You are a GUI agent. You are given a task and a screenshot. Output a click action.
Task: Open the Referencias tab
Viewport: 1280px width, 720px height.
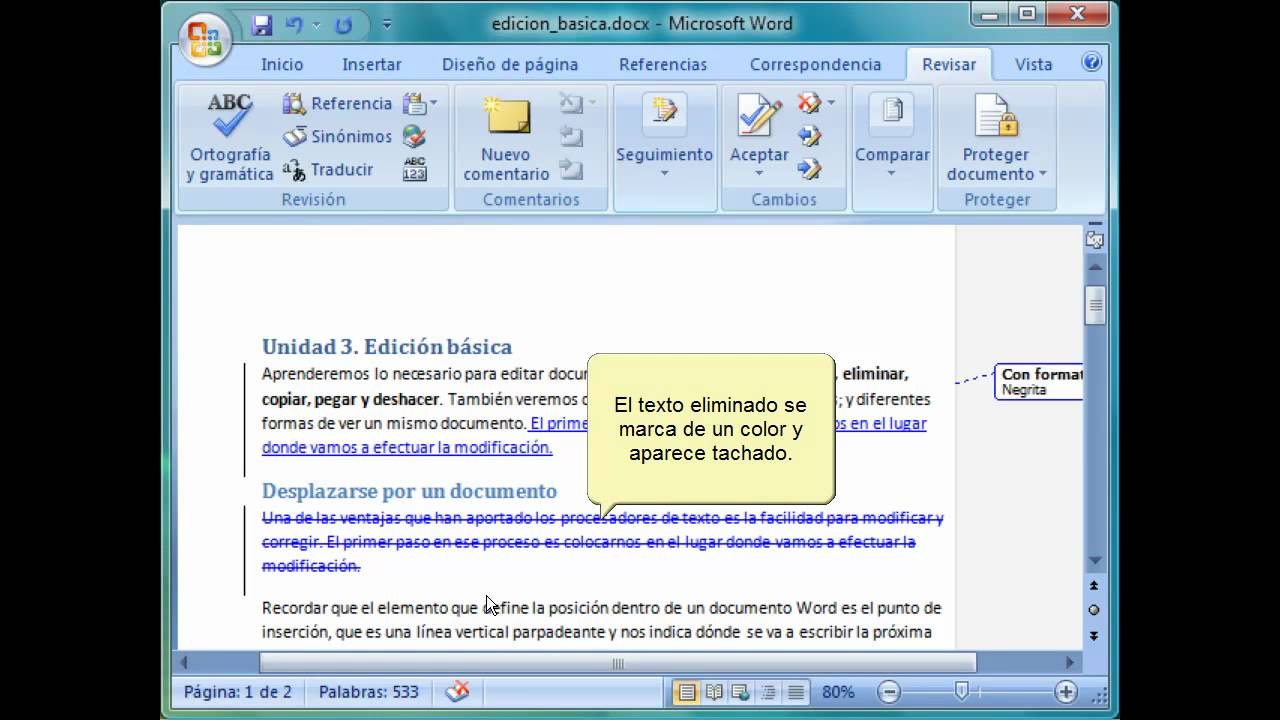coord(663,64)
